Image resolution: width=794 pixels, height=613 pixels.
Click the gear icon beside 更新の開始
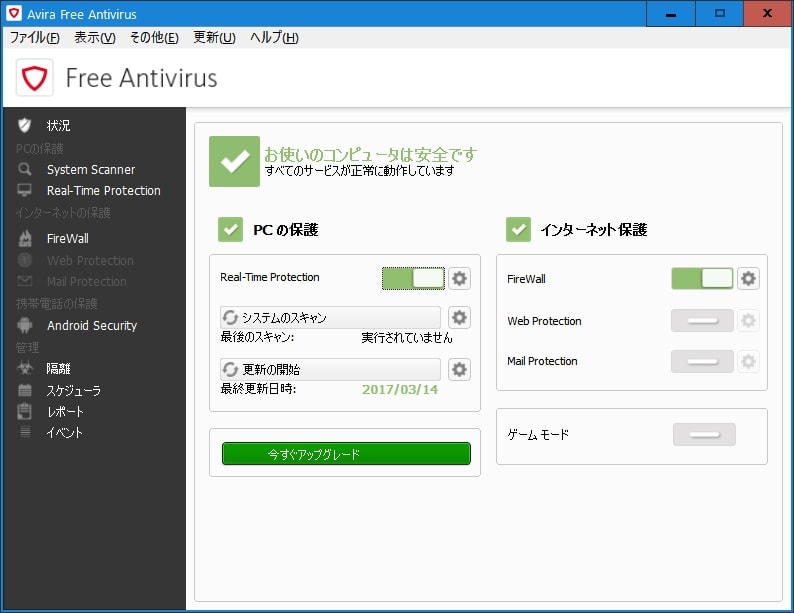pyautogui.click(x=459, y=369)
